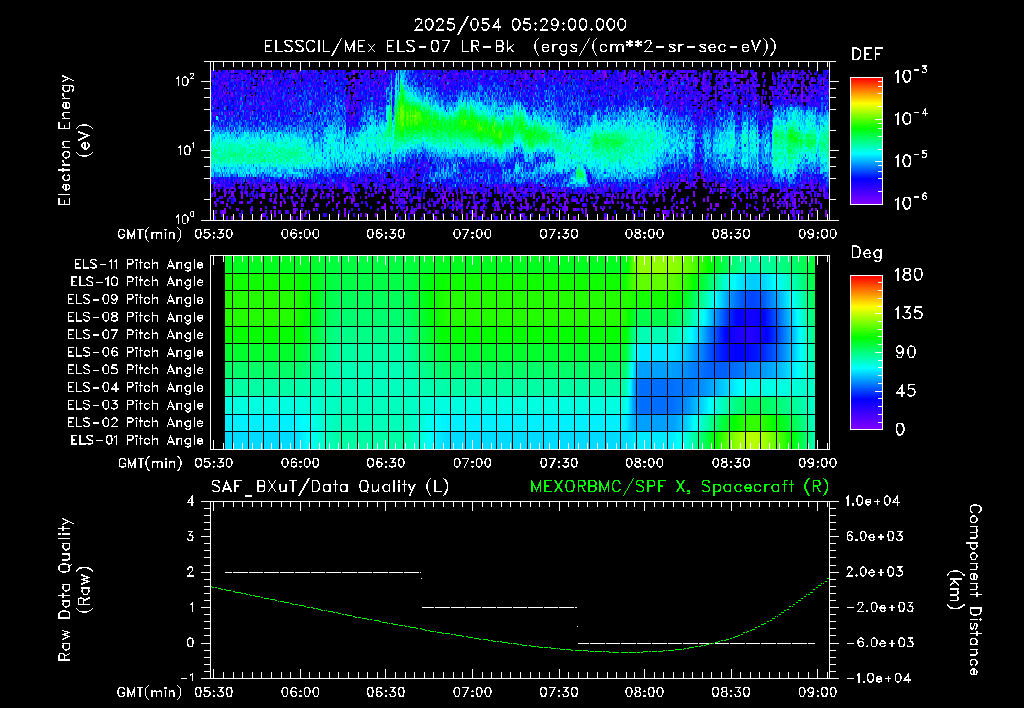This screenshot has height=708, width=1024.
Task: Click the ELS-06 Pitch Angle row label
Action: (x=136, y=353)
